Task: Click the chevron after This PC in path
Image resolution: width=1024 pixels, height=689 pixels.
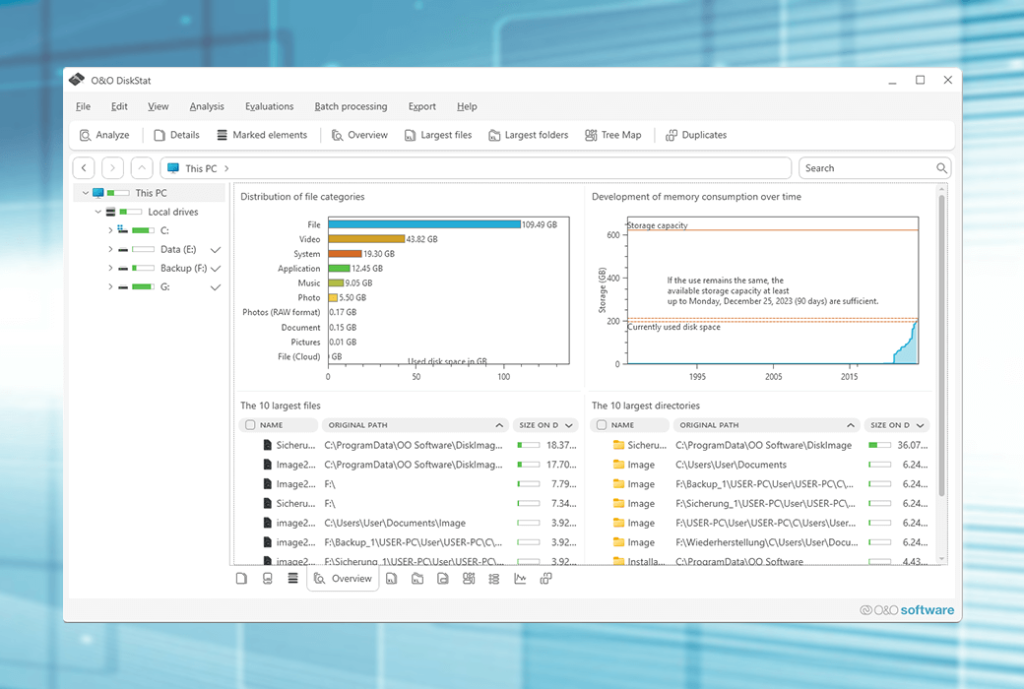Action: (227, 168)
